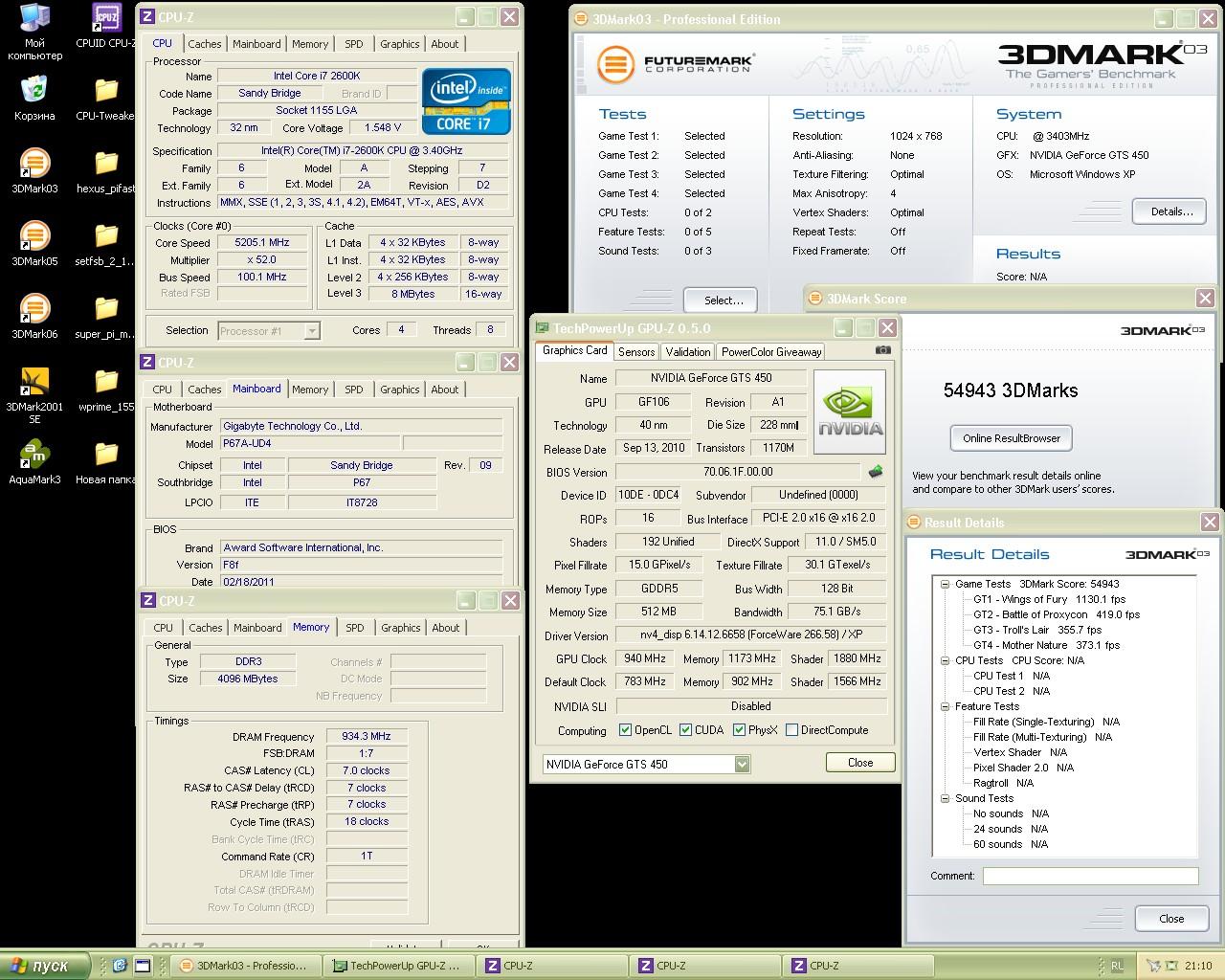The image size is (1225, 980).
Task: Click the Intel Core i7 logo badge
Action: (x=466, y=100)
